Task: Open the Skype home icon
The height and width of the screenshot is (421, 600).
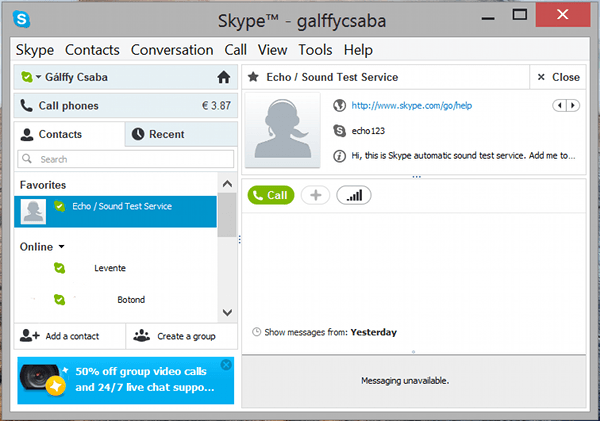Action: 223,77
